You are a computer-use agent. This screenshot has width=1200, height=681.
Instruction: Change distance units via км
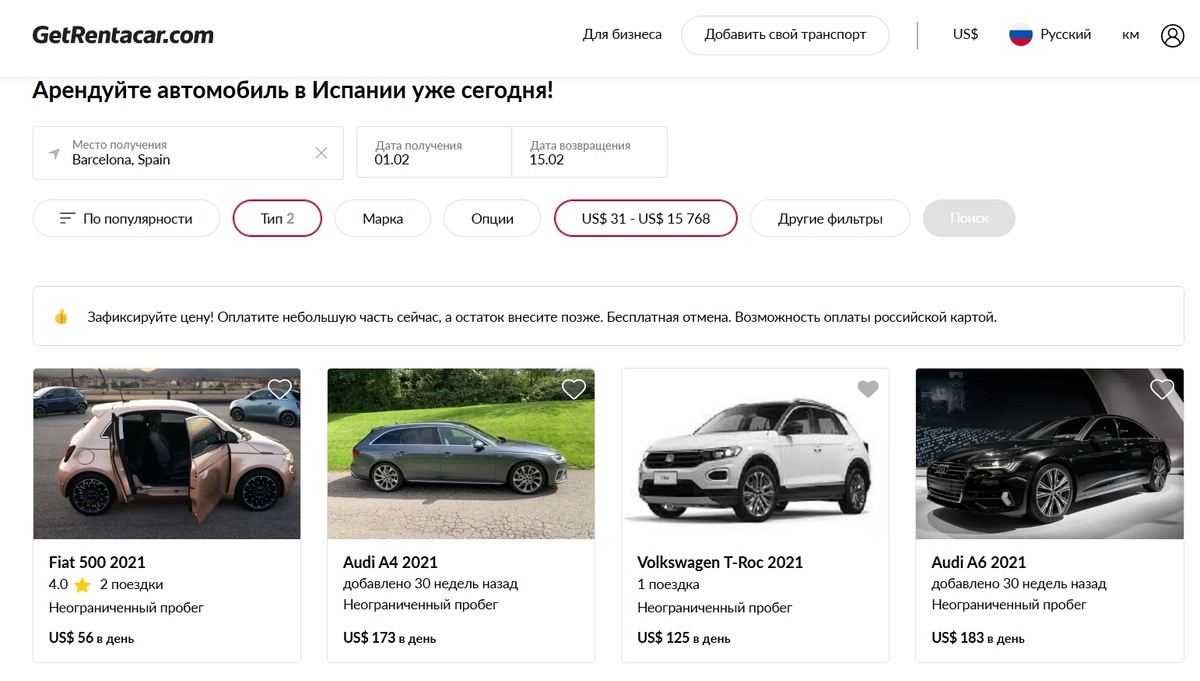point(1130,35)
